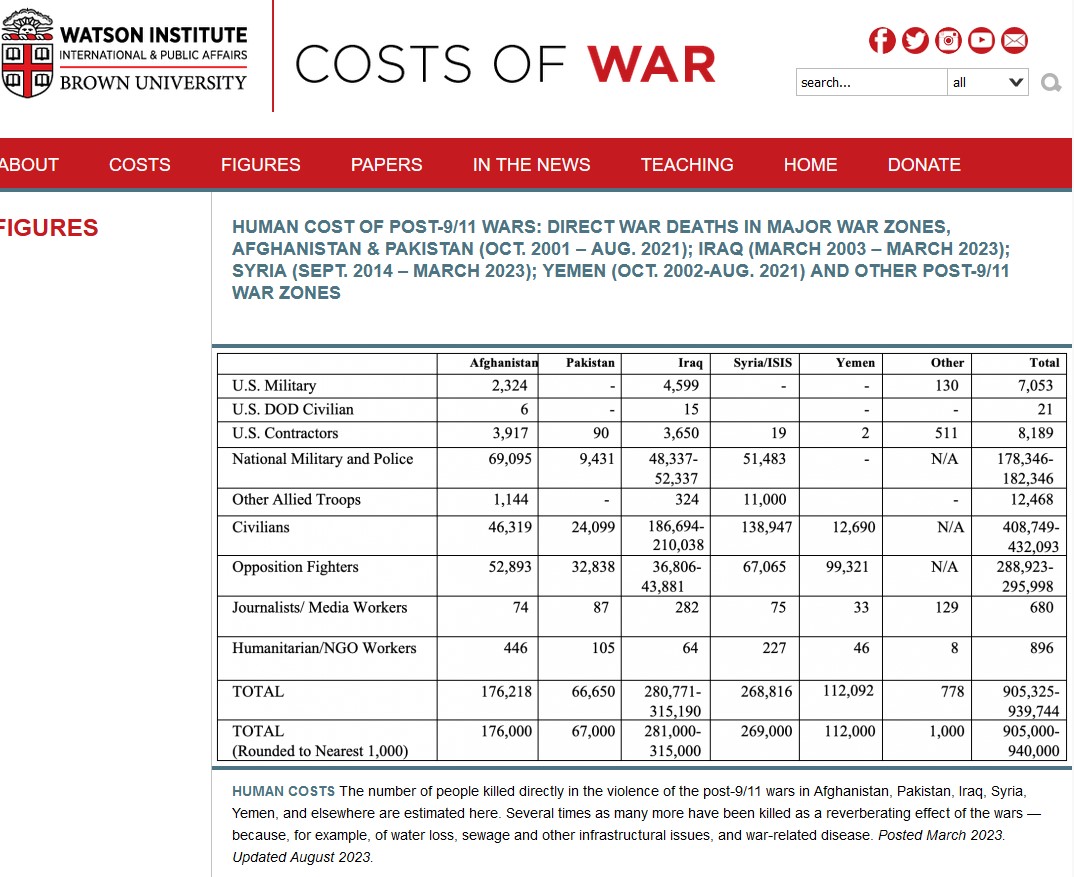Open the TEACHING menu item

[x=687, y=164]
